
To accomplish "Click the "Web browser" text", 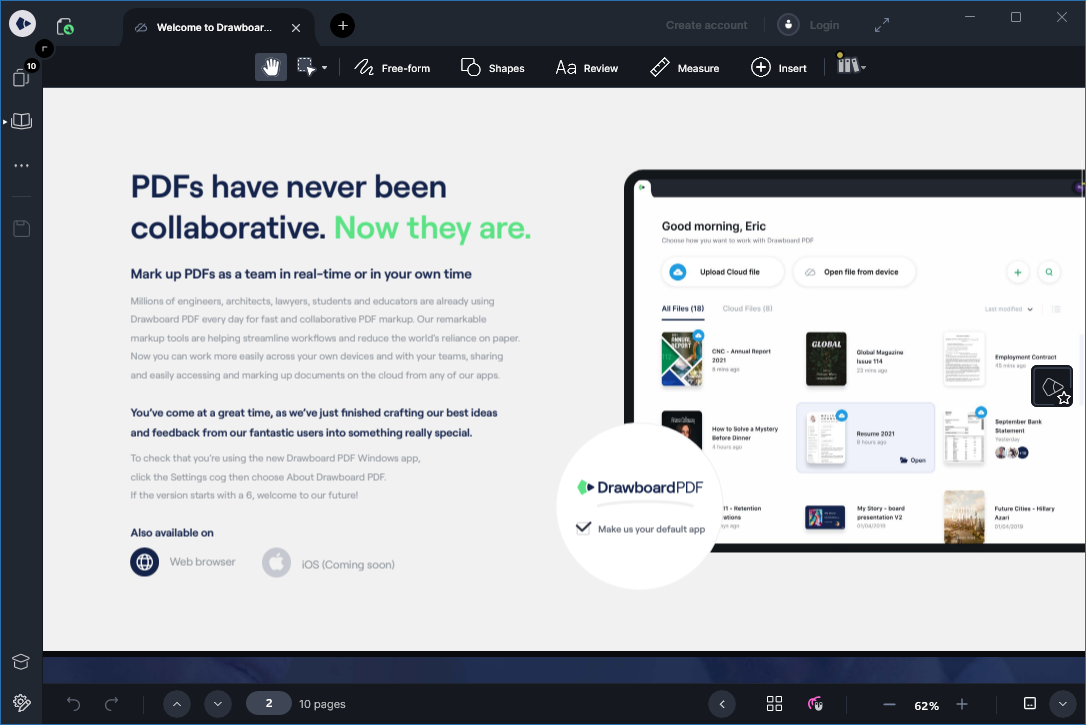I will pos(202,562).
